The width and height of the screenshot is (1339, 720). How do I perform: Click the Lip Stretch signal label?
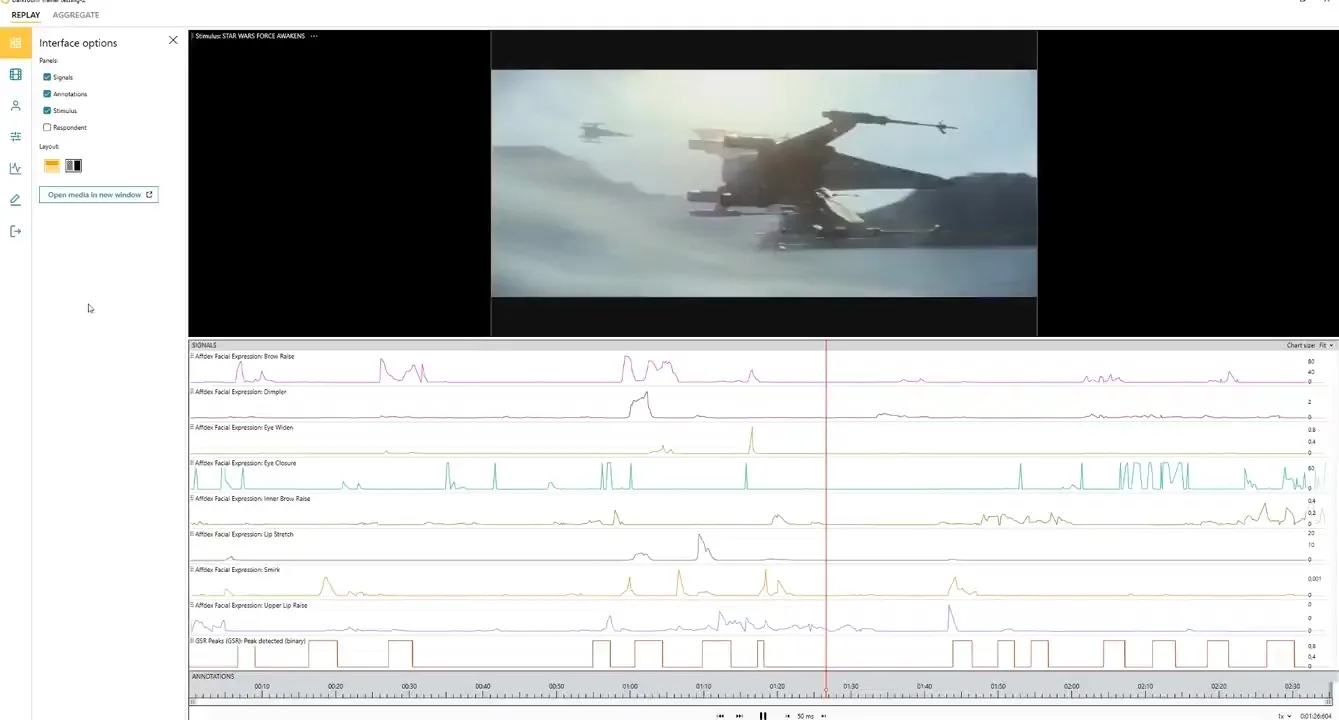(x=245, y=534)
